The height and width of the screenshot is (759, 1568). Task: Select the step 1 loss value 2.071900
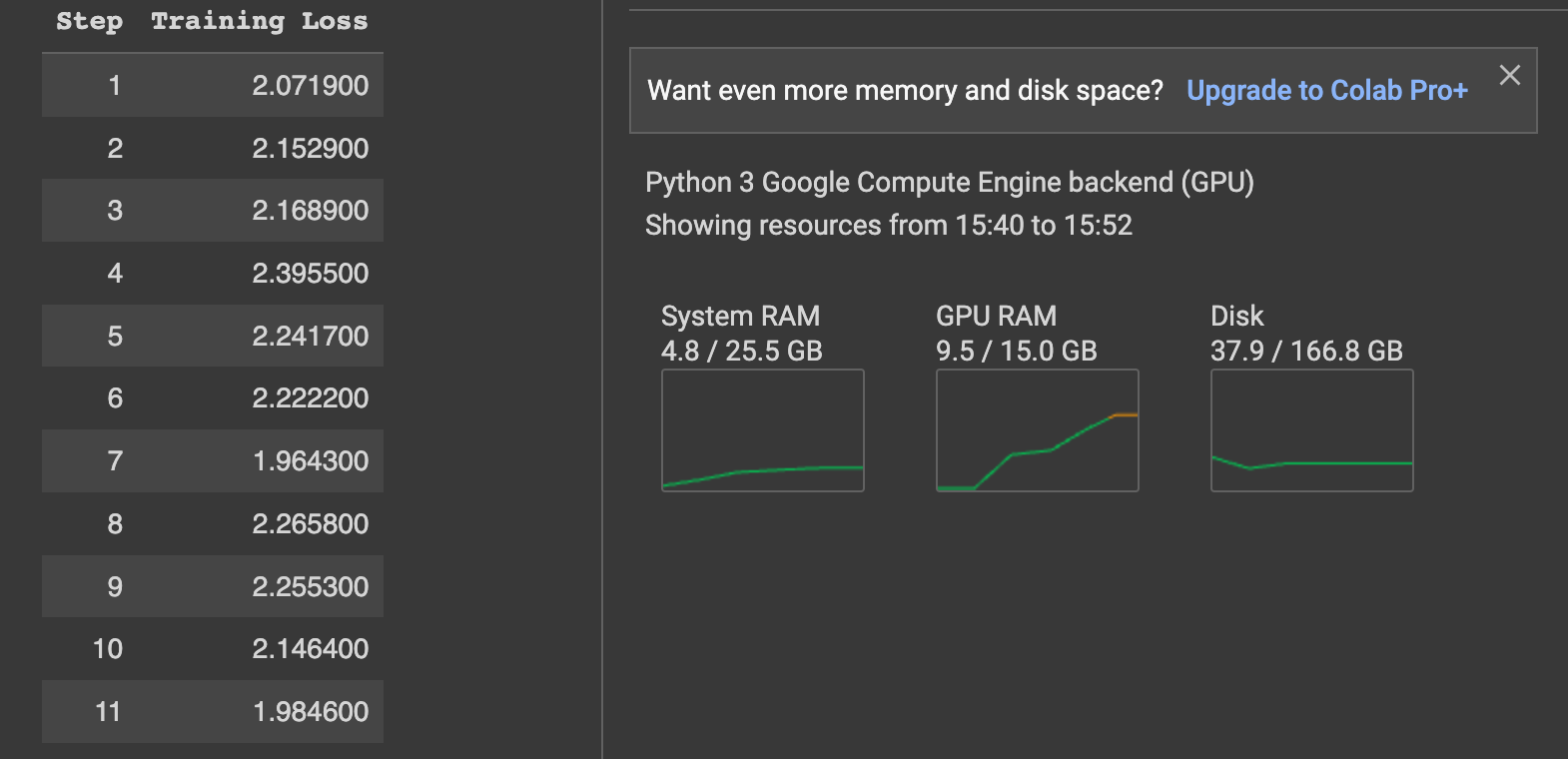click(x=310, y=86)
